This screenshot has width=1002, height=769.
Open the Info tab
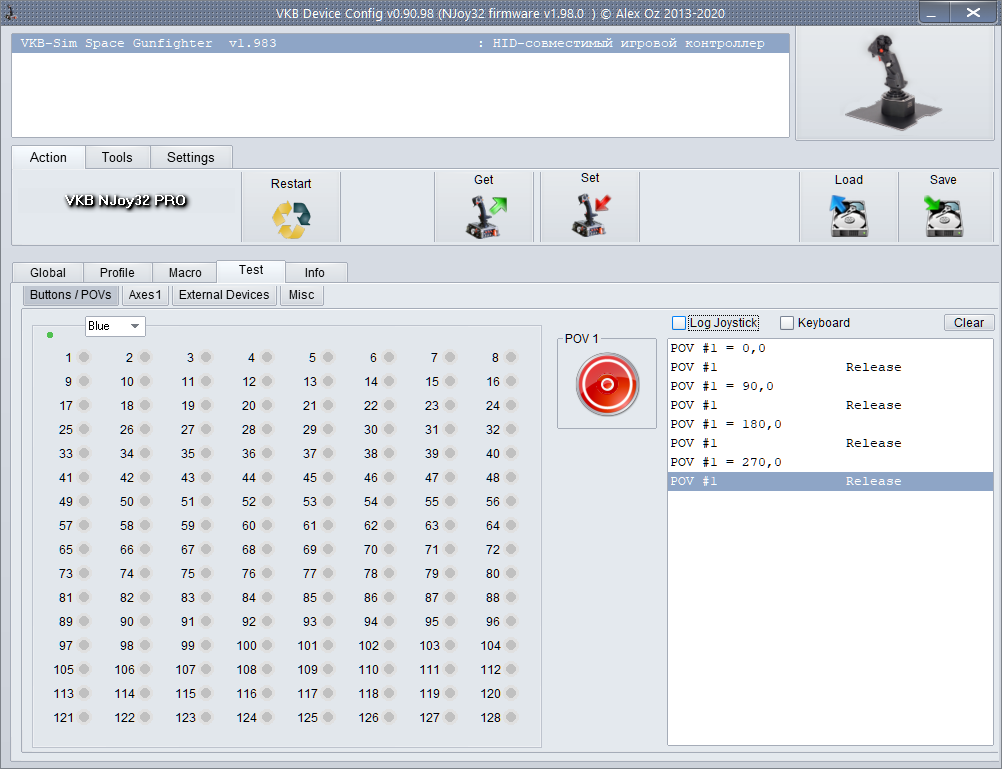[x=314, y=272]
